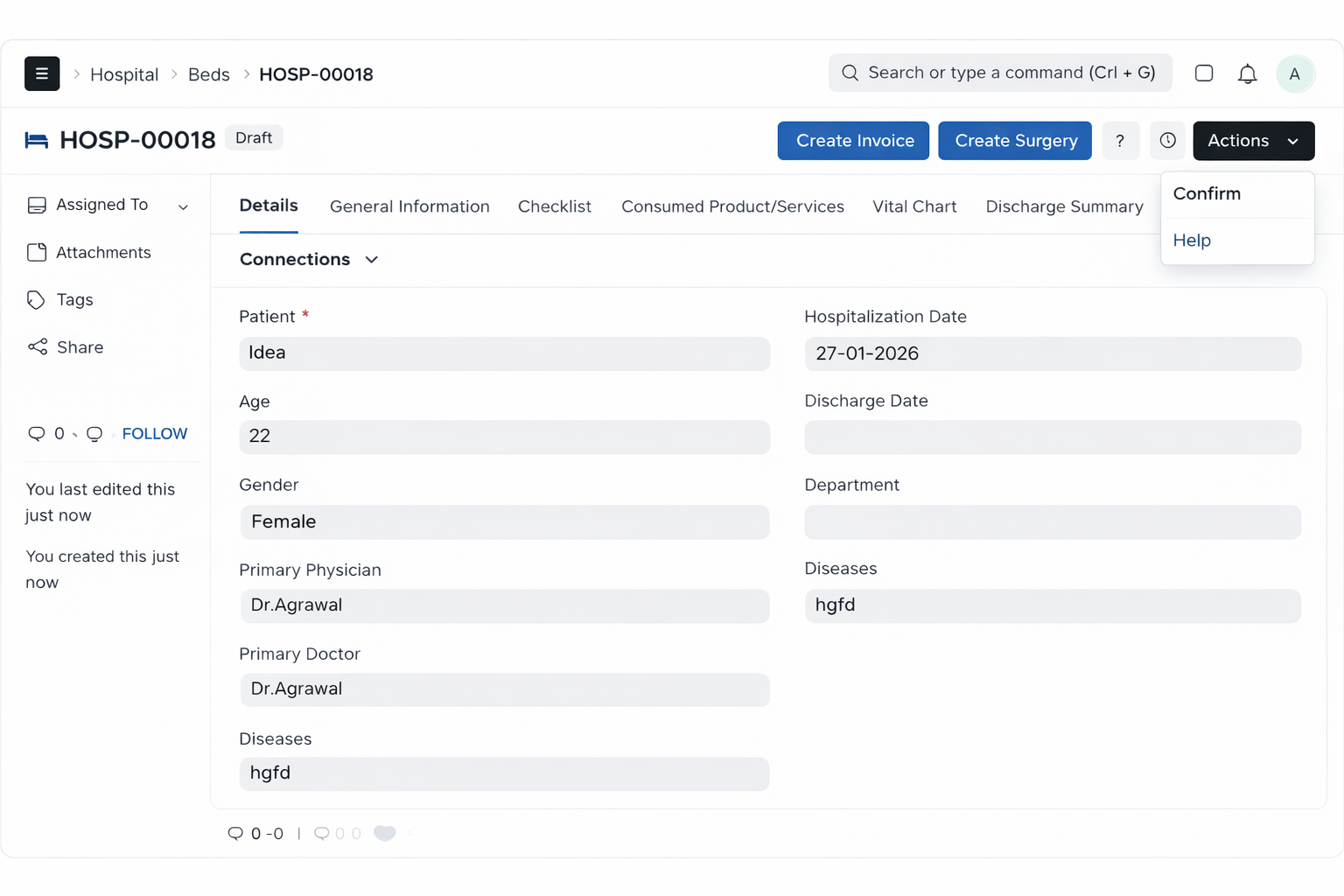Click the 'You last edited this just now' text
This screenshot has width=1344, height=896.
tap(101, 502)
